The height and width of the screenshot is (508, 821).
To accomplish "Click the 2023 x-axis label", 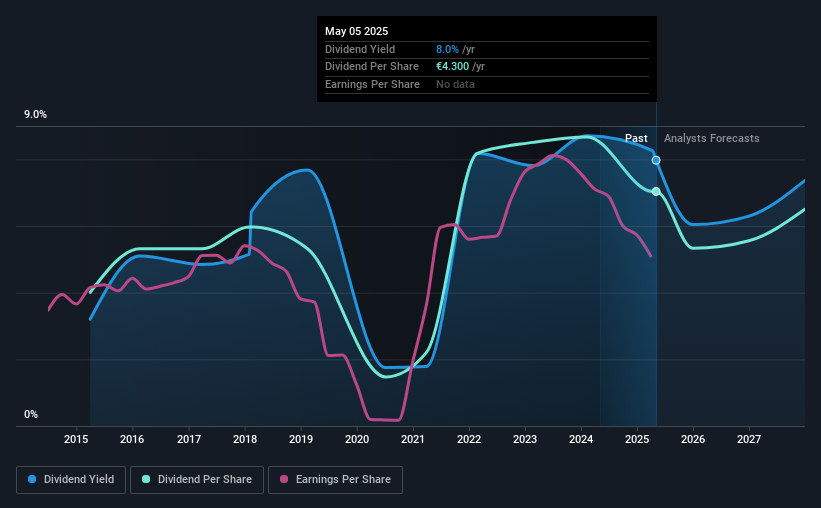I will coord(525,439).
